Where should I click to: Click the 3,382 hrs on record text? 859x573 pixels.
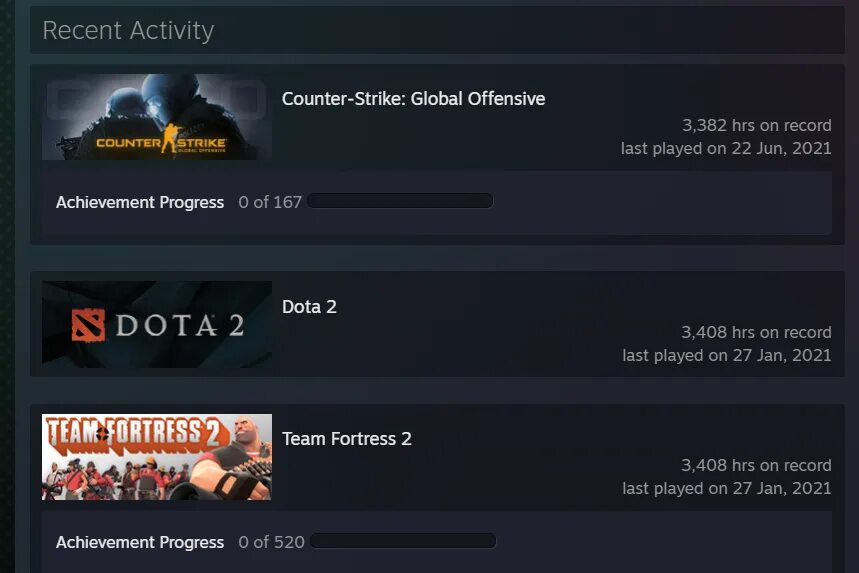click(757, 125)
